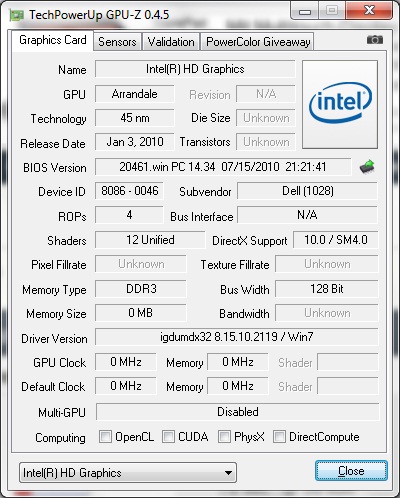
Task: Toggle the CUDA checkbox
Action: point(168,436)
